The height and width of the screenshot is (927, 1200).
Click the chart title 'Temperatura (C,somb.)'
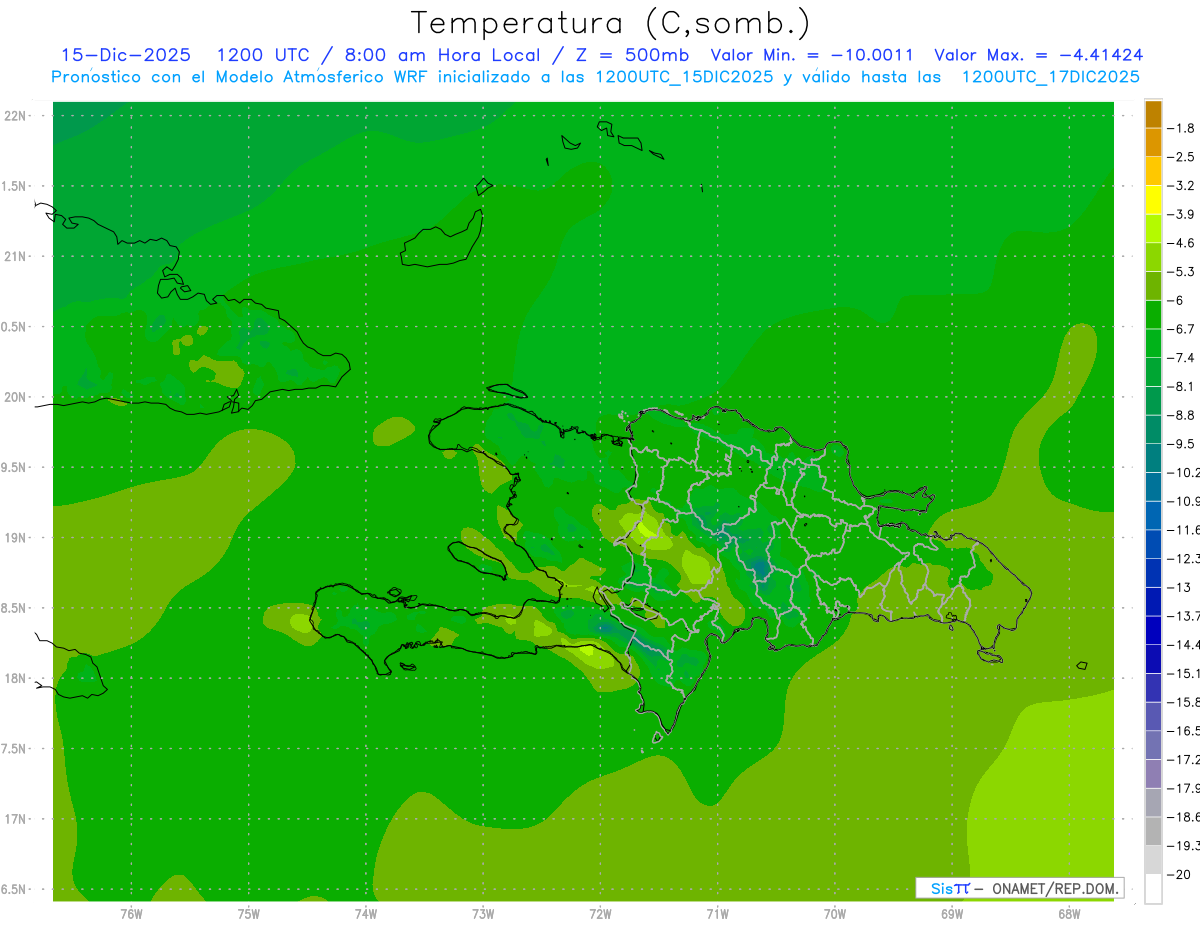point(611,22)
